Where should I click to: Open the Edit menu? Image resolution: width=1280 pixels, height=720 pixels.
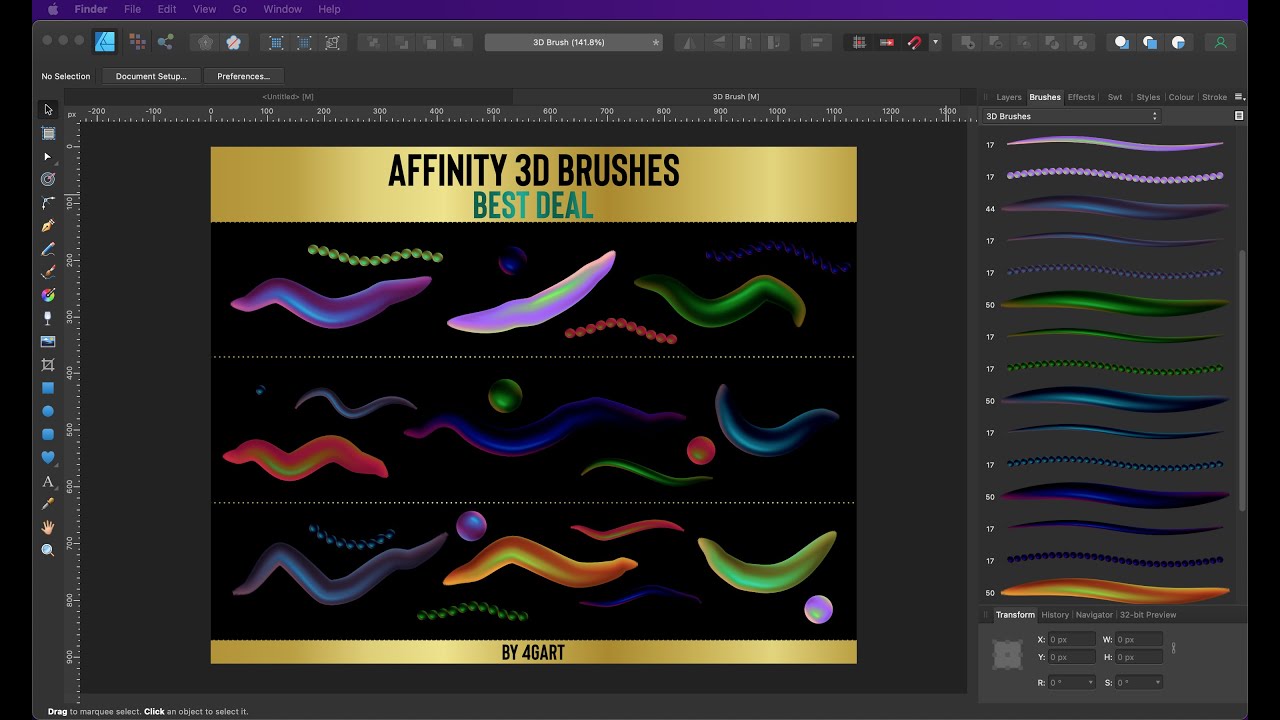(167, 9)
